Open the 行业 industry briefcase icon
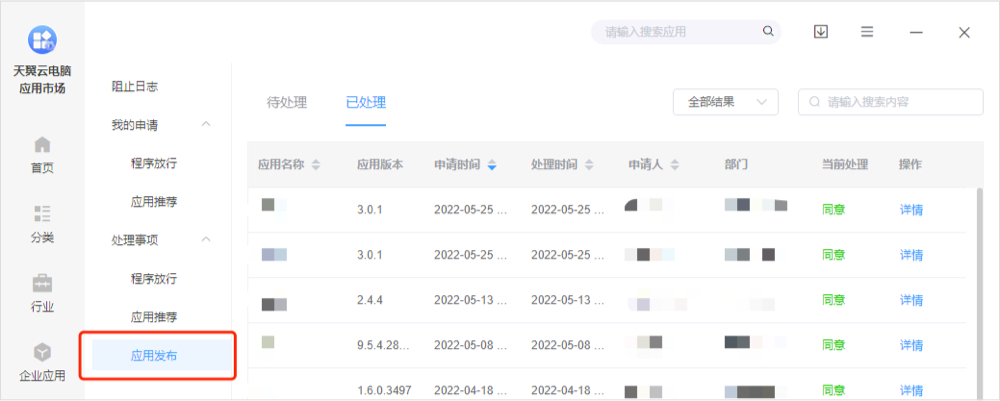This screenshot has width=1000, height=401. click(42, 283)
